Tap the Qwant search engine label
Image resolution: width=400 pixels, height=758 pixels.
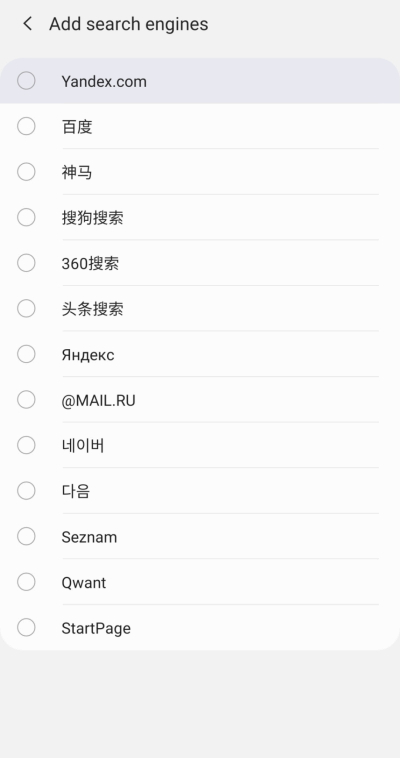[84, 583]
